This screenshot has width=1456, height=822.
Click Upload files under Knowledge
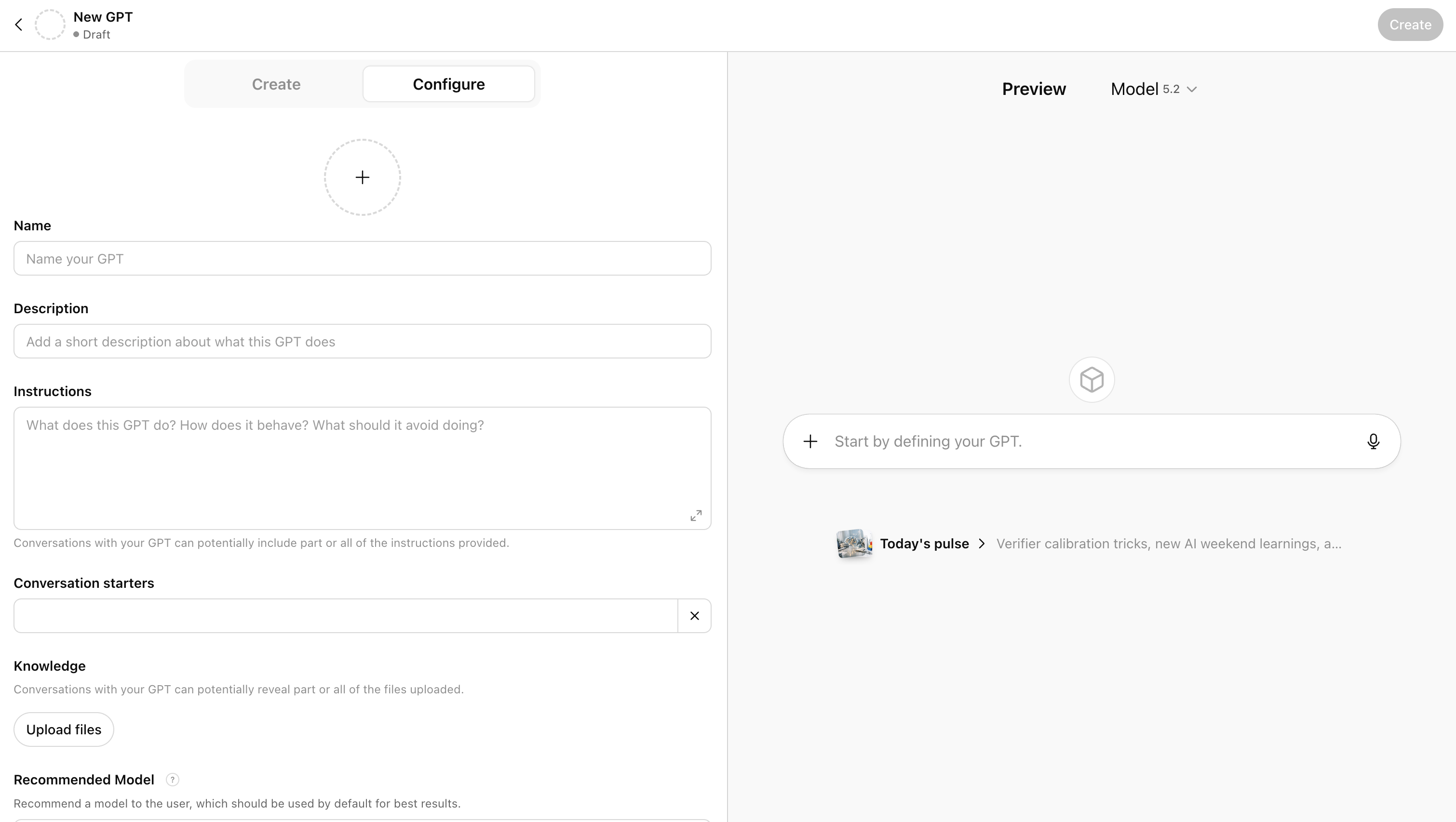point(63,729)
